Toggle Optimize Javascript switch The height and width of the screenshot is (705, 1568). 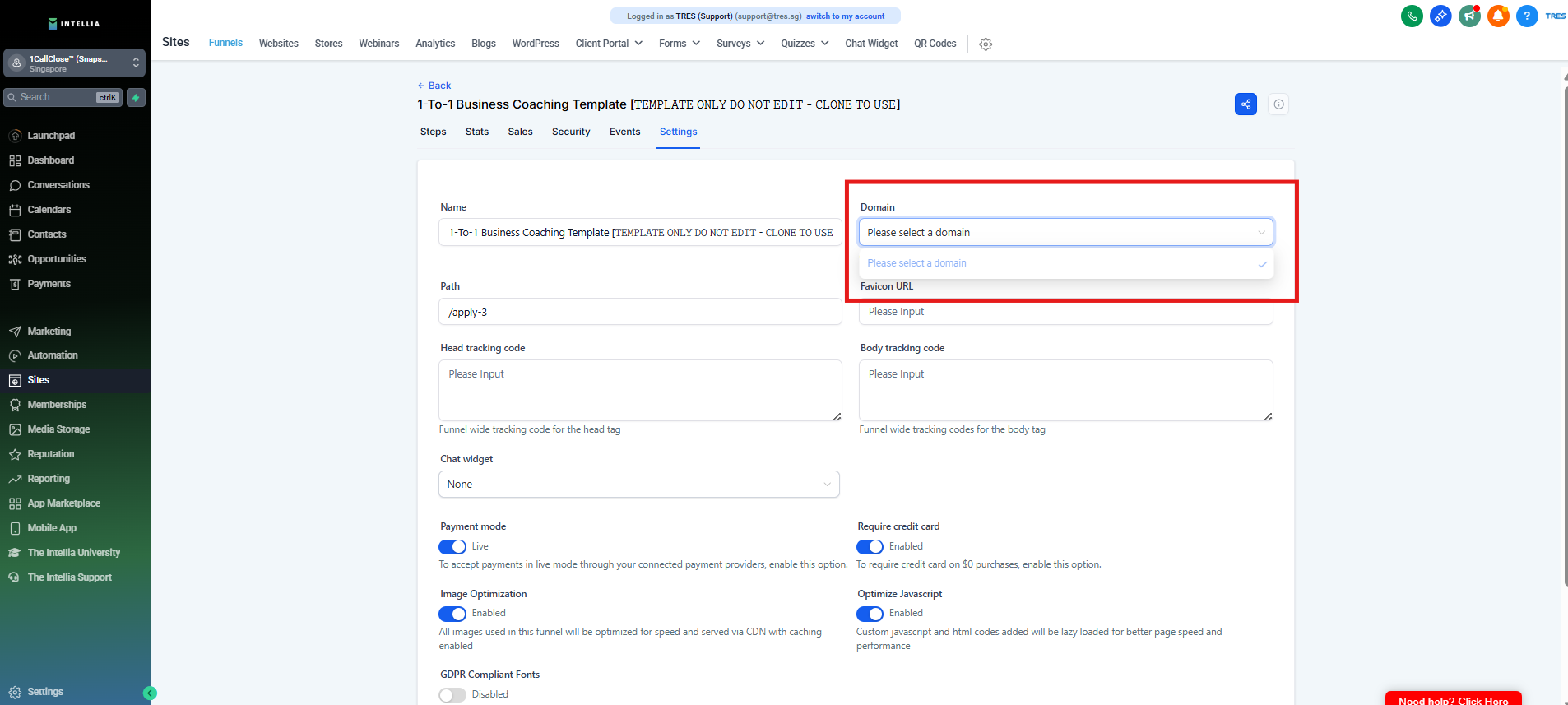point(870,614)
